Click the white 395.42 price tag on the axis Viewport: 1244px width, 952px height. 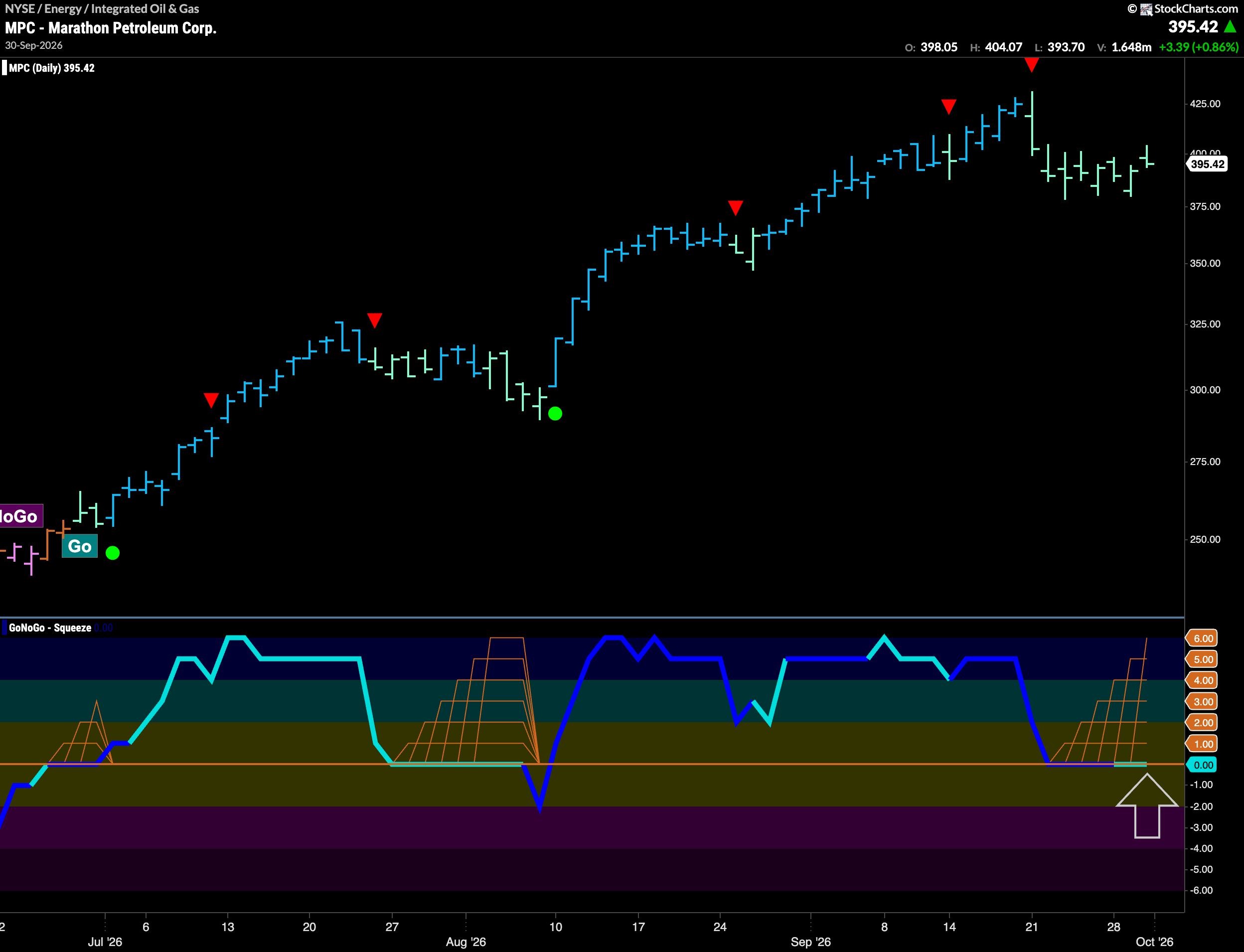1207,164
